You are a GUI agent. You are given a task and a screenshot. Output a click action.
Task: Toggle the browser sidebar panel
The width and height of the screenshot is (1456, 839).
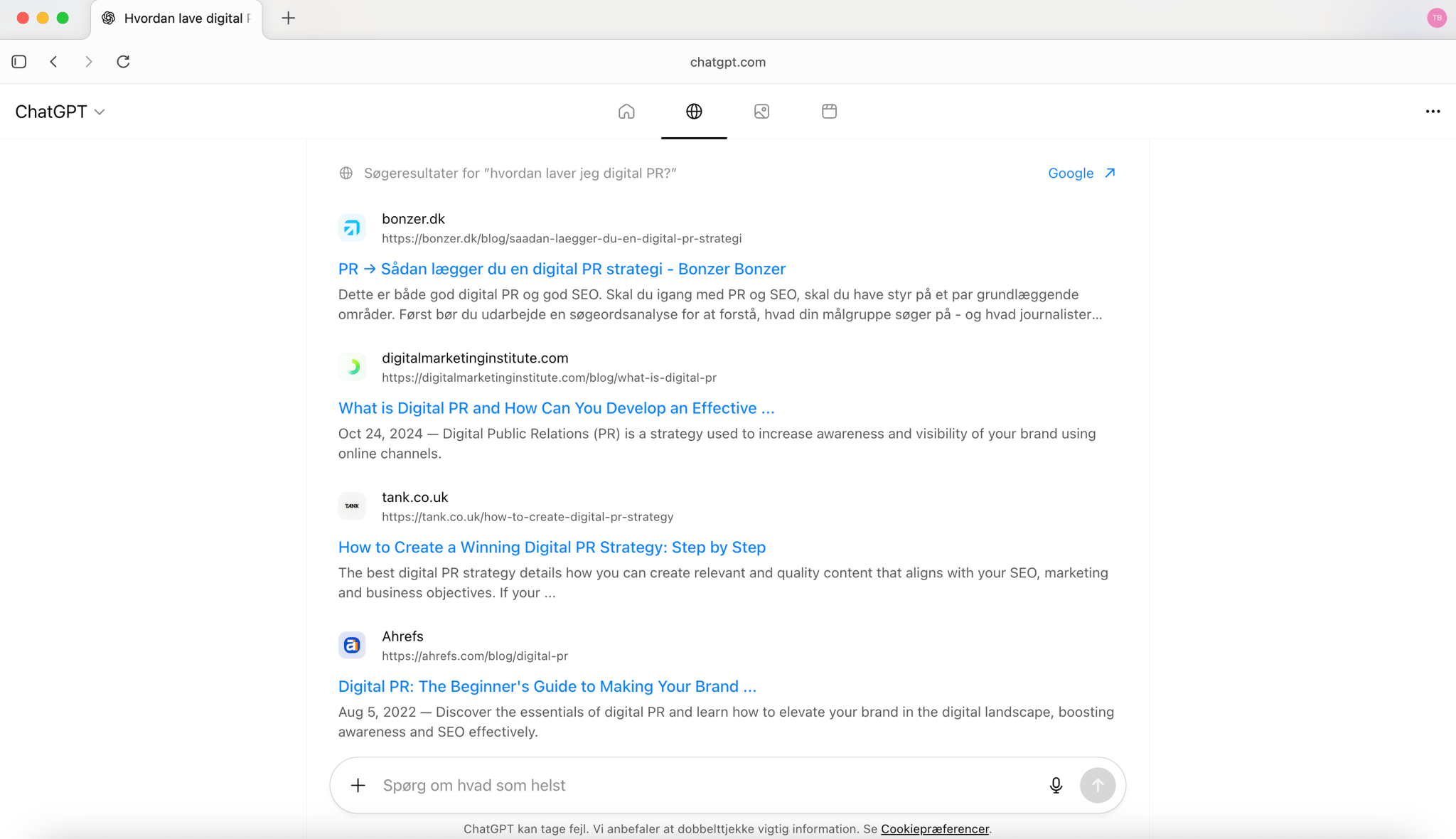(x=19, y=62)
